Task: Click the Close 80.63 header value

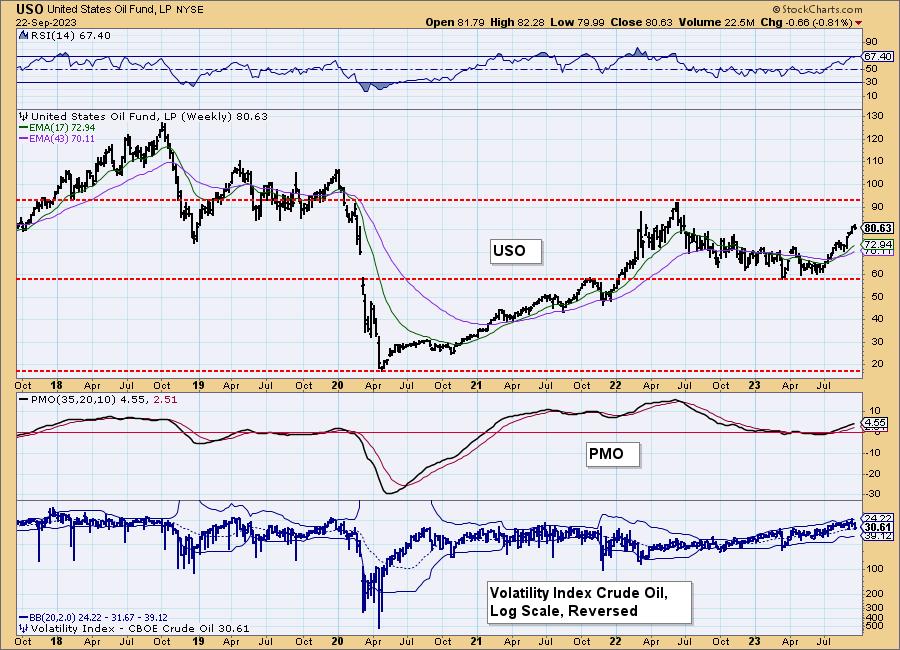Action: (641, 22)
